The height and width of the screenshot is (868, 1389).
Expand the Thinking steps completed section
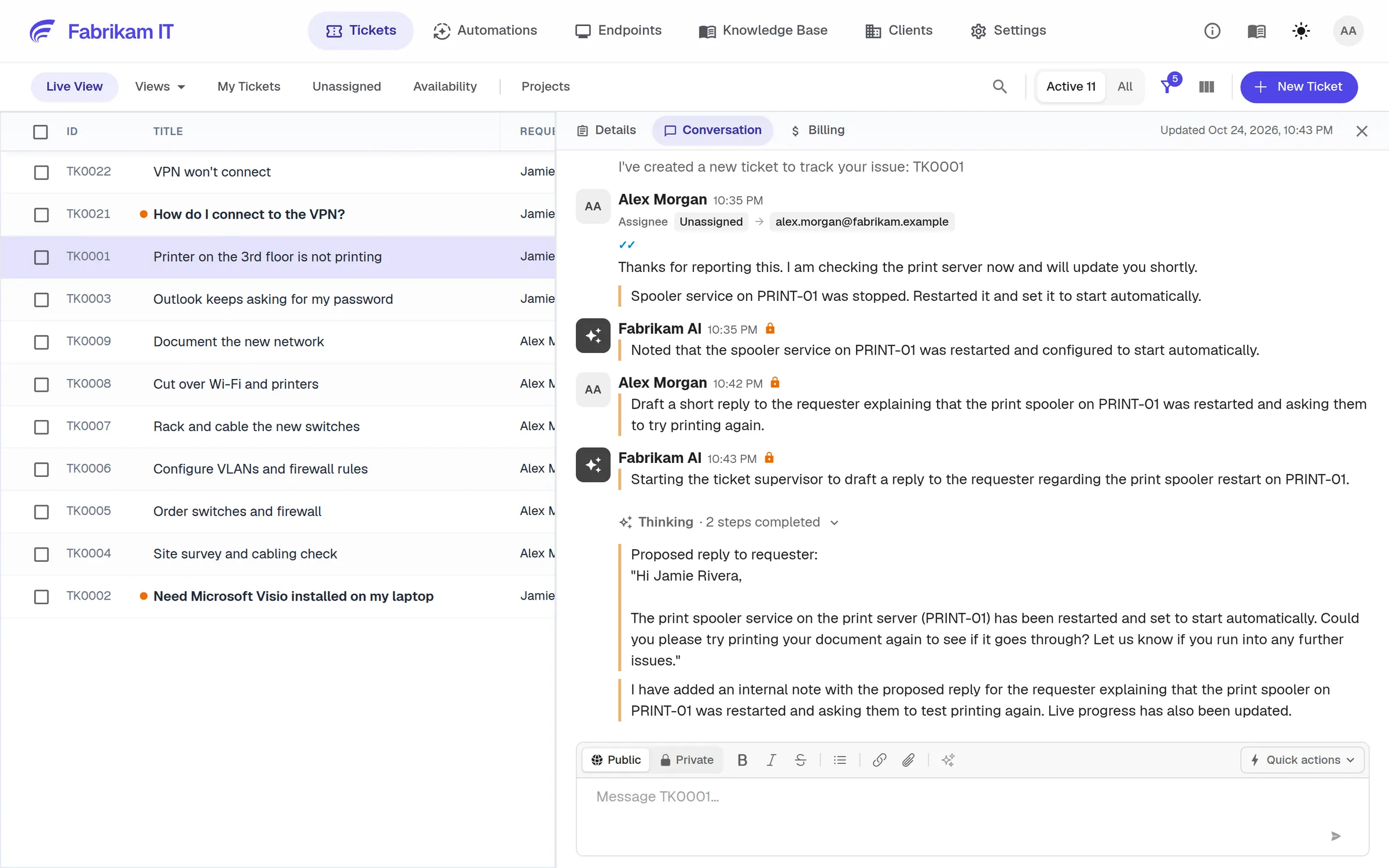729,522
